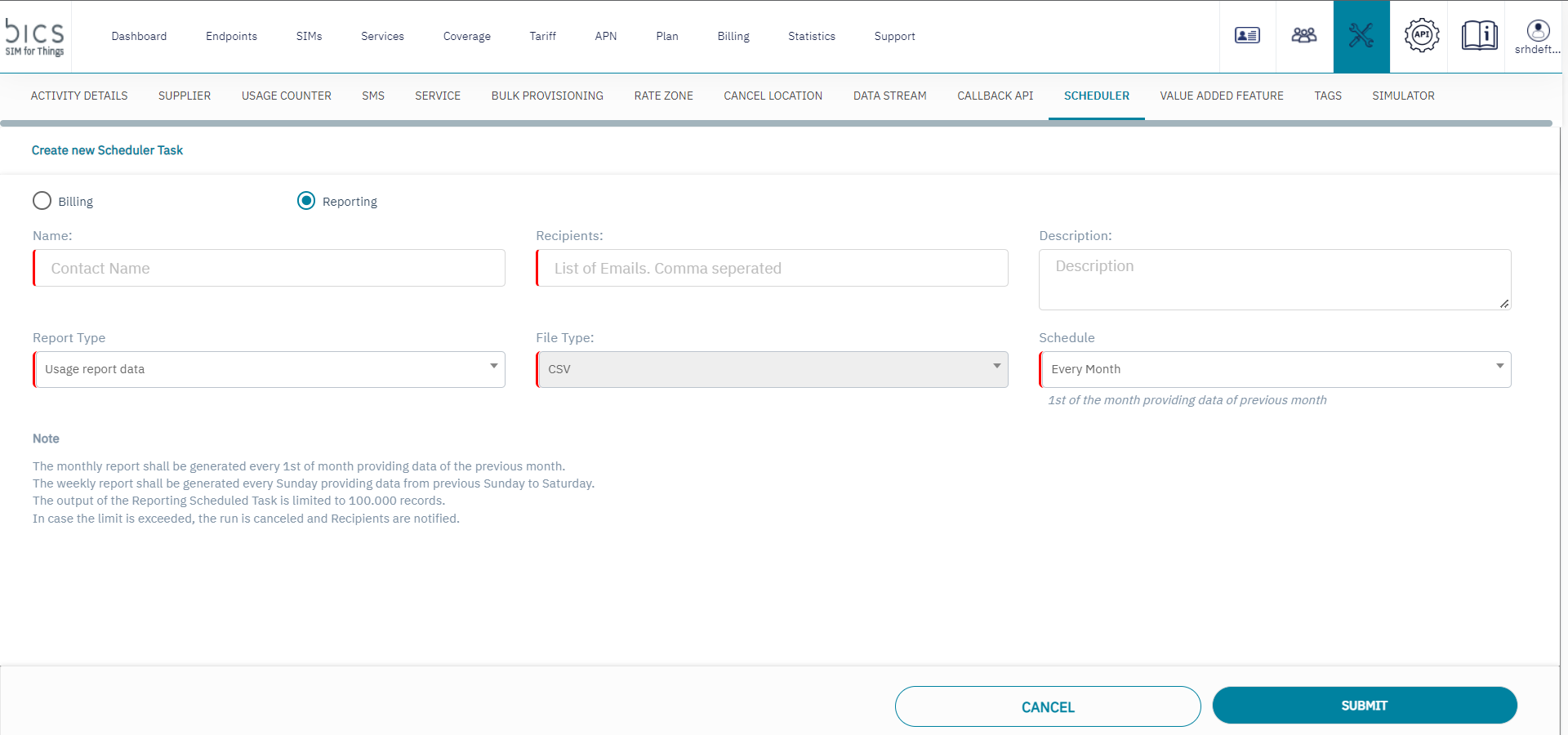Expand the Report Type dropdown

pyautogui.click(x=269, y=369)
